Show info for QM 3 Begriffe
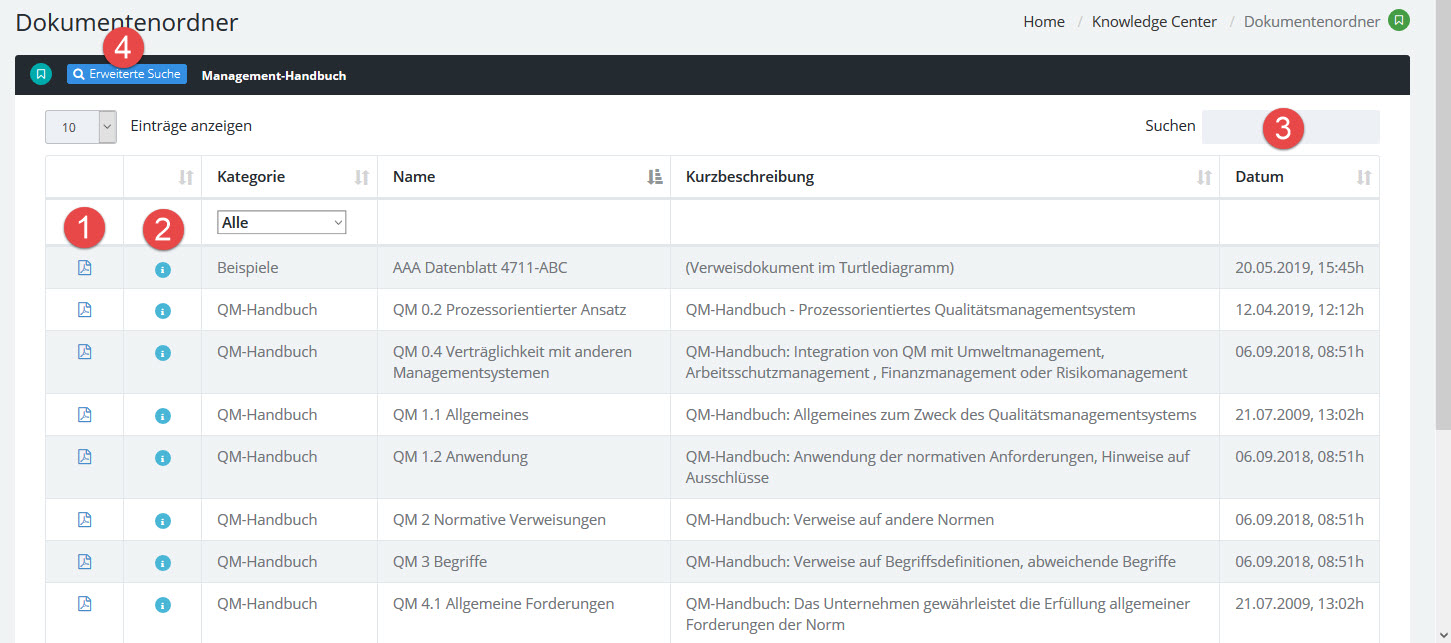This screenshot has width=1451, height=643. (x=163, y=562)
